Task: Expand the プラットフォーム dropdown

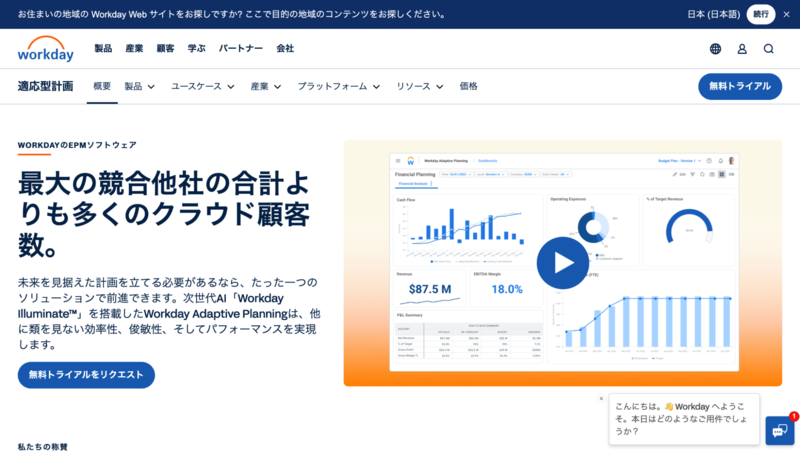Action: [x=339, y=86]
